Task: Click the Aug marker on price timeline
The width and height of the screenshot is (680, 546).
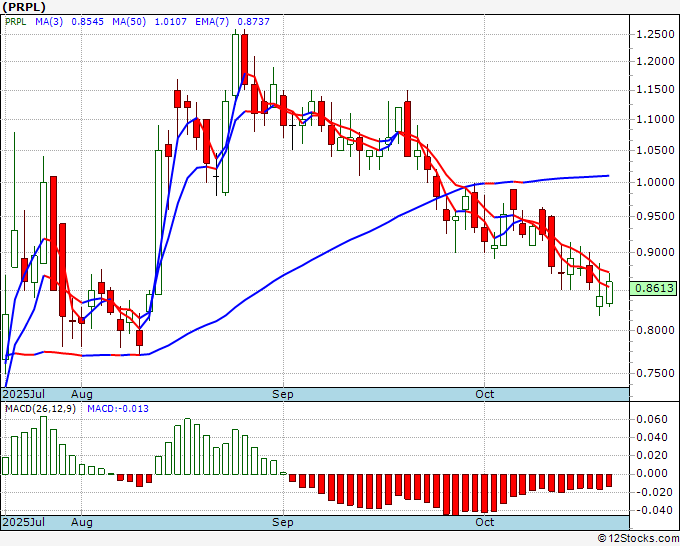Action: 82,394
